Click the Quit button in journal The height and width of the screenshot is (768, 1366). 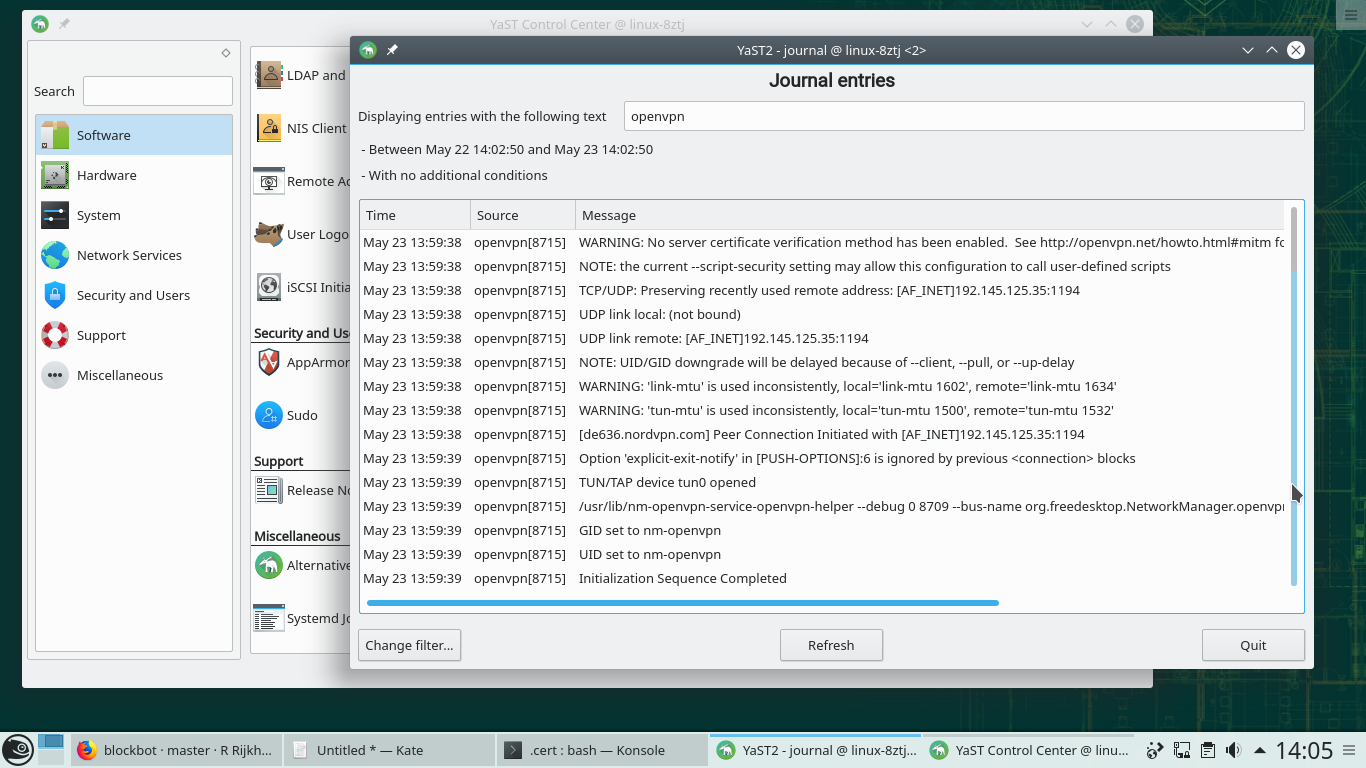(x=1253, y=645)
